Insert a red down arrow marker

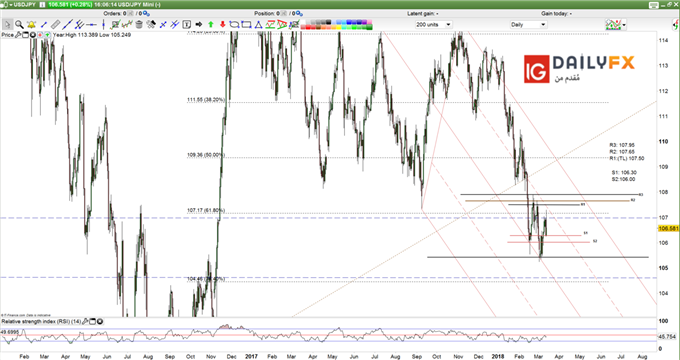(x=222, y=24)
